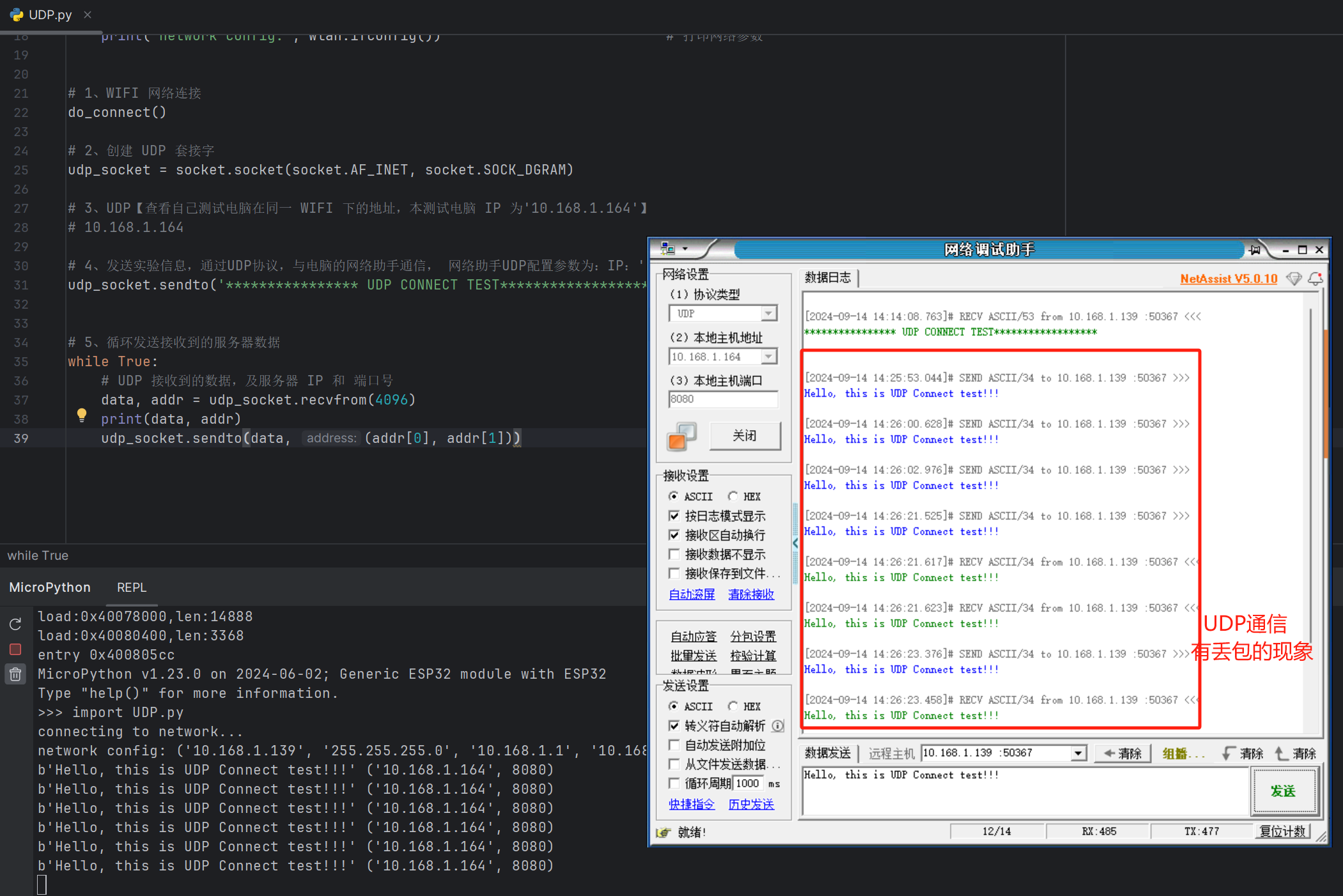Open the 数据日志 tab
Screen dimensions: 1343x896
pyautogui.click(x=828, y=277)
